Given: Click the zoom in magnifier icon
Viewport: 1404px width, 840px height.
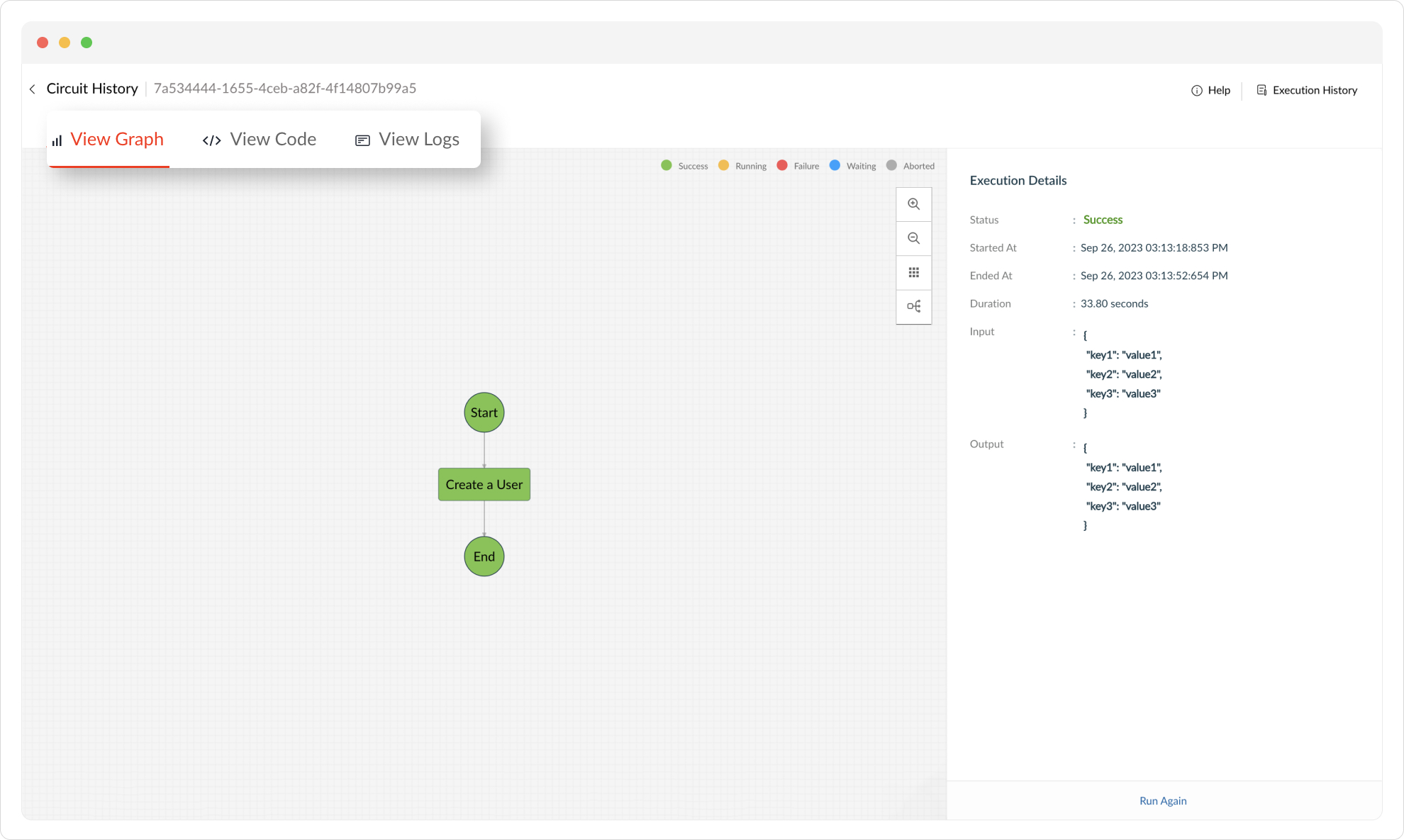Looking at the screenshot, I should coord(913,204).
